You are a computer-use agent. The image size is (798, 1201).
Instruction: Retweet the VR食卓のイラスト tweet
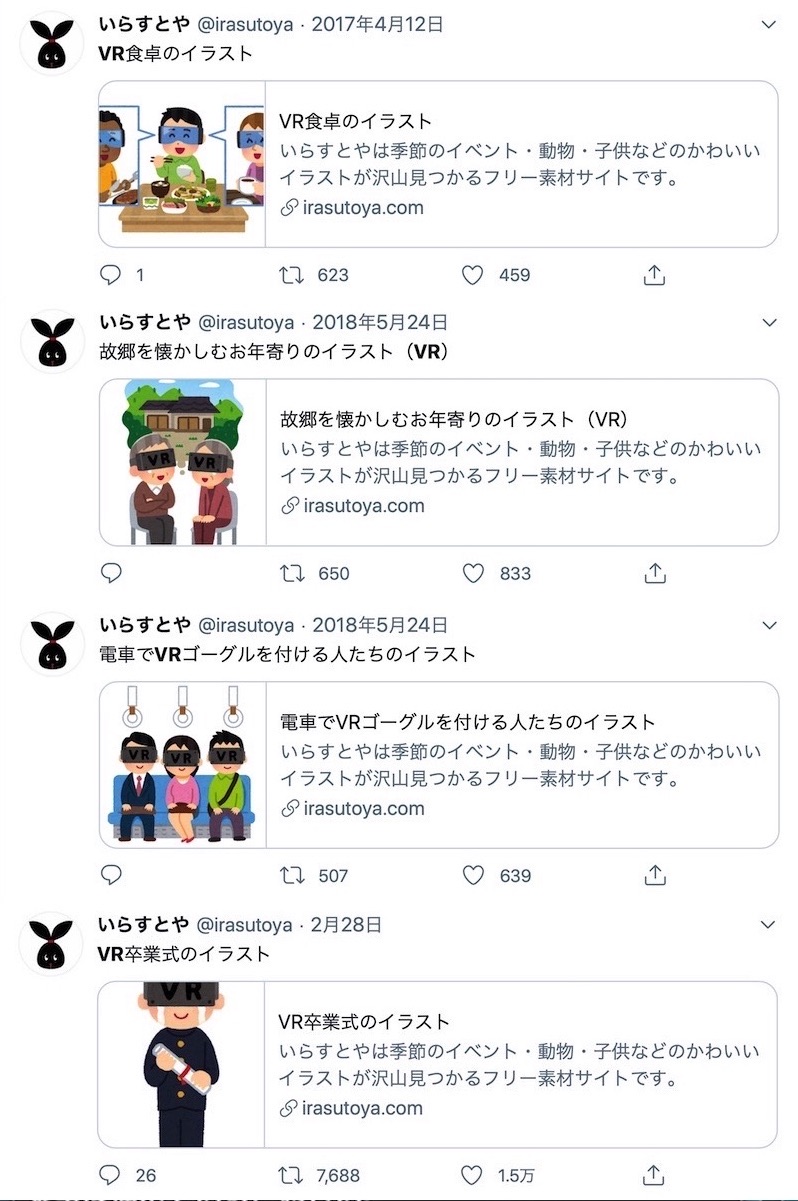[291, 274]
